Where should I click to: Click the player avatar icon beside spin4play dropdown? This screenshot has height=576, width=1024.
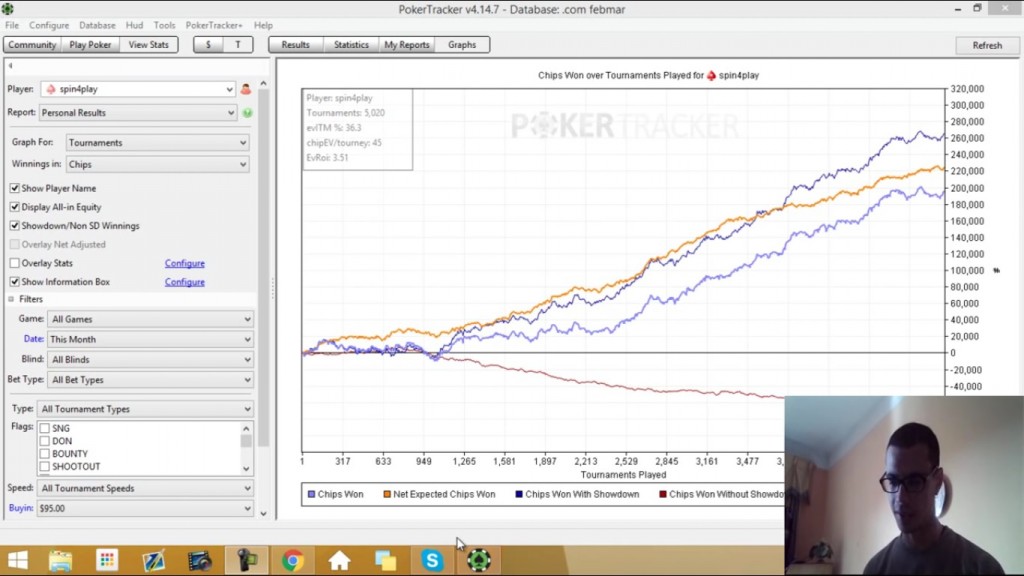click(x=246, y=89)
